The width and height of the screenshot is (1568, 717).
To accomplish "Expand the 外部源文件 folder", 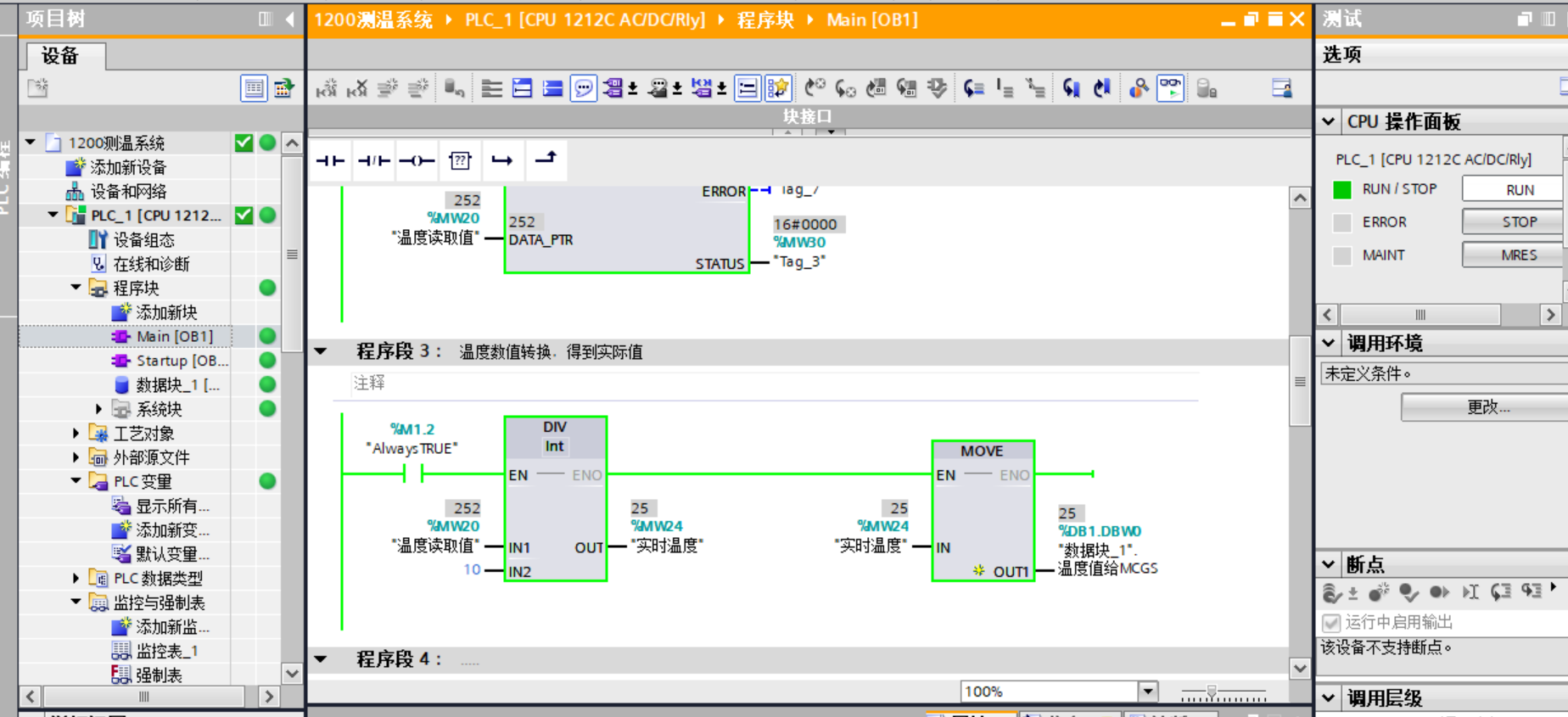I will tap(76, 457).
